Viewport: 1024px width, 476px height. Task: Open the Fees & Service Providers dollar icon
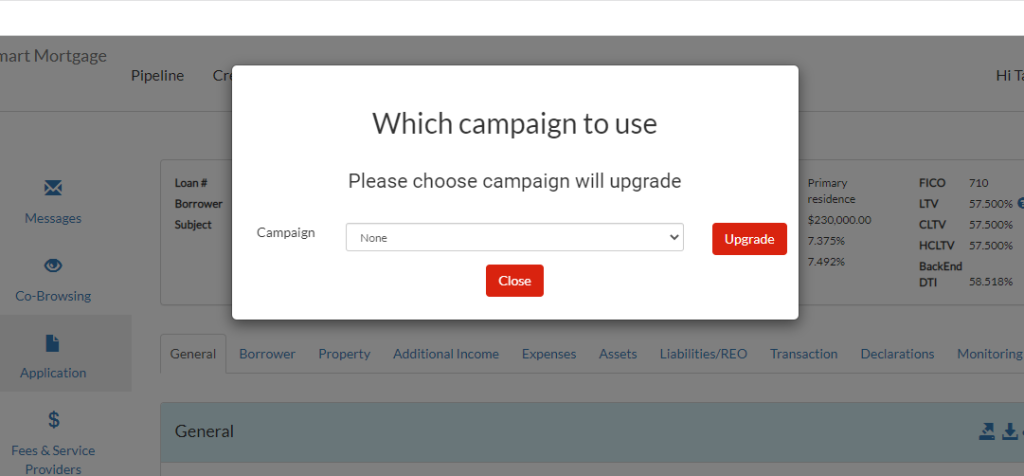click(54, 419)
